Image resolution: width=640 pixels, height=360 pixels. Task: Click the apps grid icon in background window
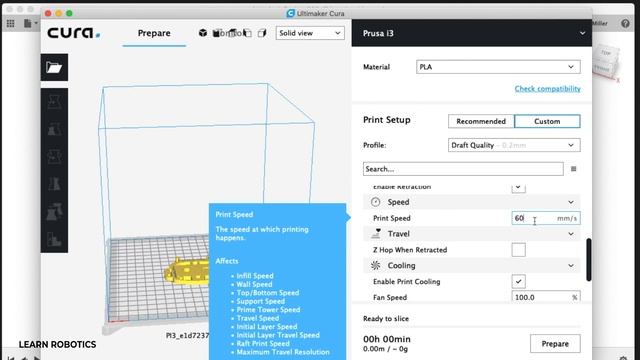click(11, 24)
